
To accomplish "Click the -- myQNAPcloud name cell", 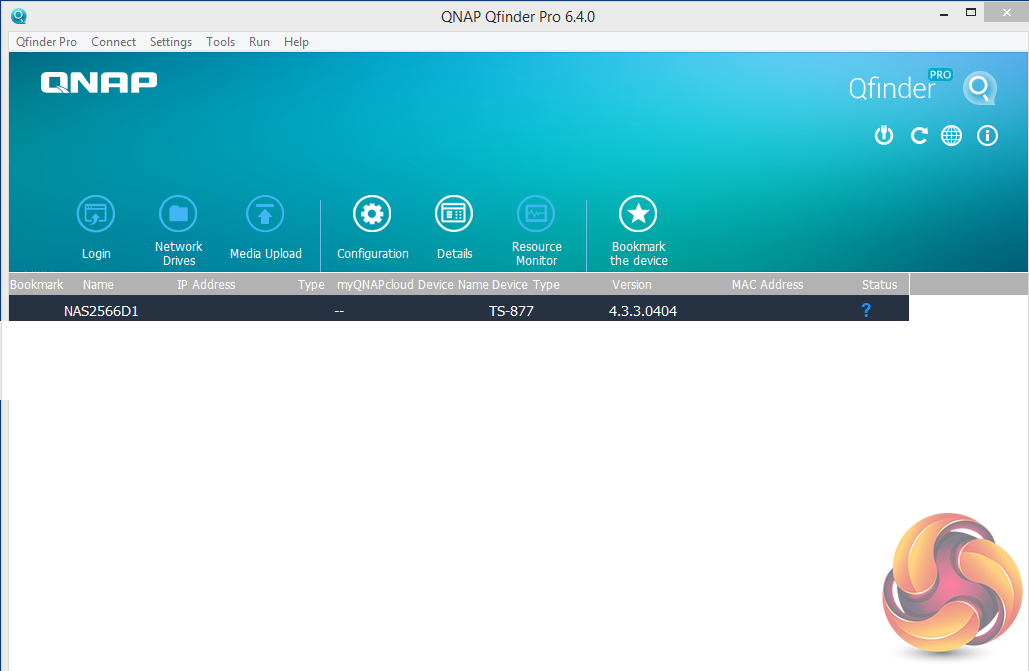I will click(339, 311).
